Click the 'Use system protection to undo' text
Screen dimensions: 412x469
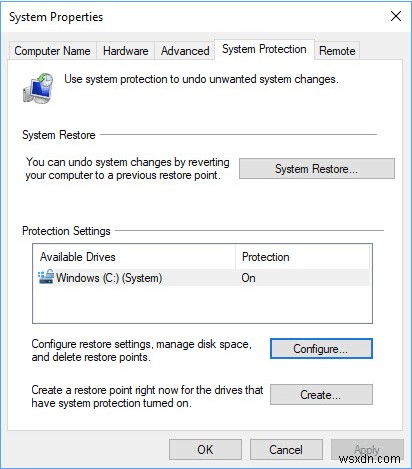coord(201,79)
